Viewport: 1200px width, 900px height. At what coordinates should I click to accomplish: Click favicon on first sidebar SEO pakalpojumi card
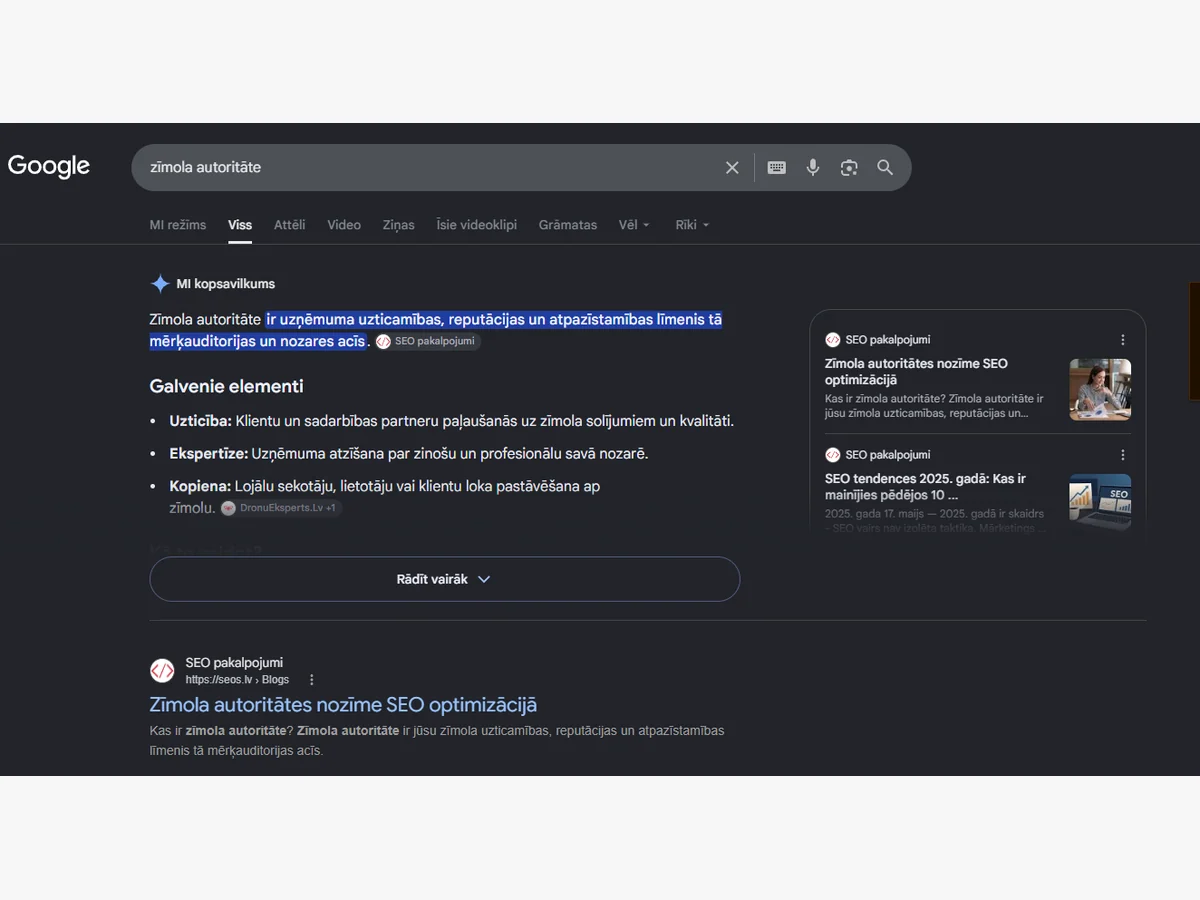pos(833,340)
